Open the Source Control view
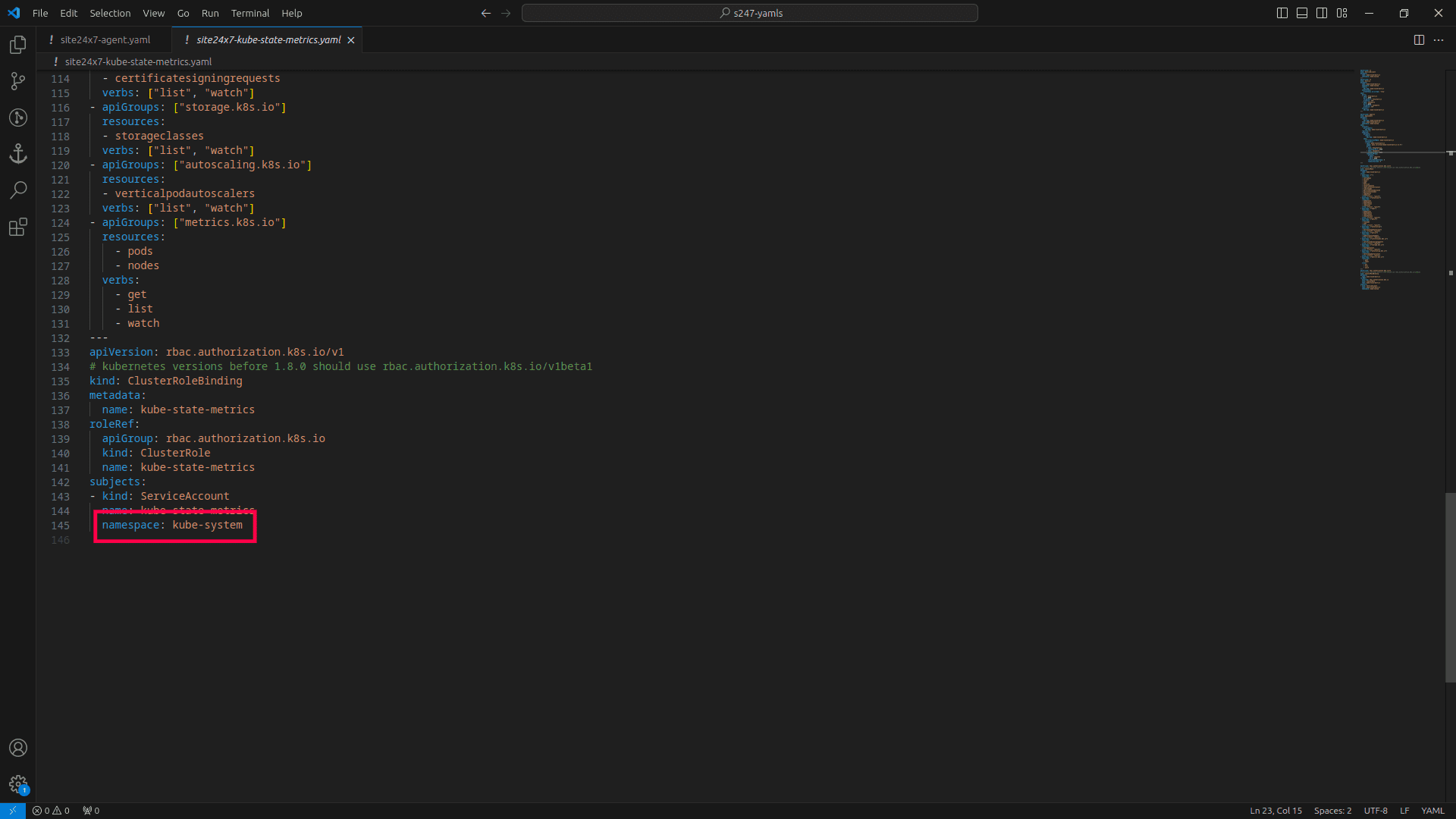Viewport: 1456px width, 819px height. tap(18, 81)
